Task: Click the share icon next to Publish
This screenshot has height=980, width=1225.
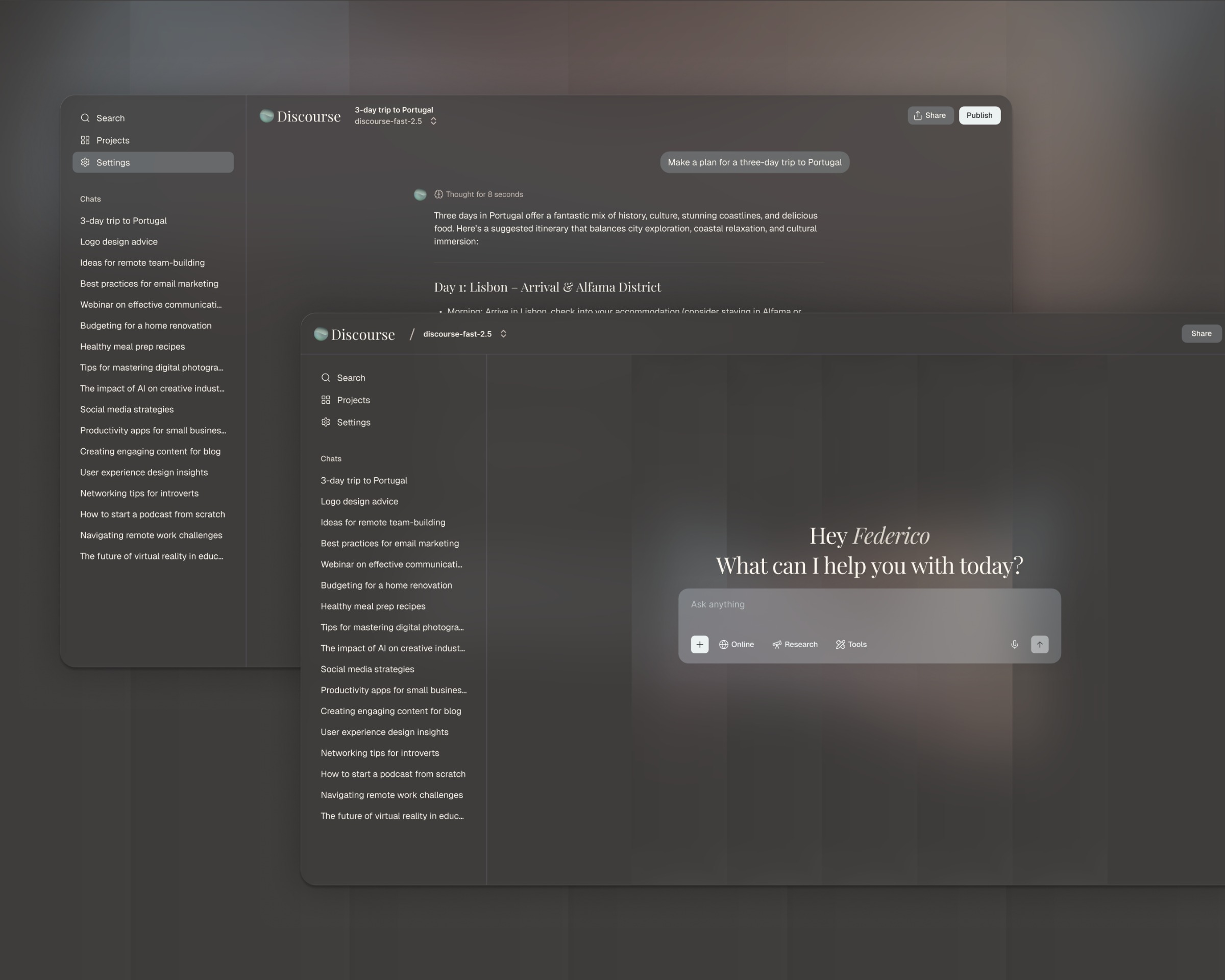Action: coord(917,115)
